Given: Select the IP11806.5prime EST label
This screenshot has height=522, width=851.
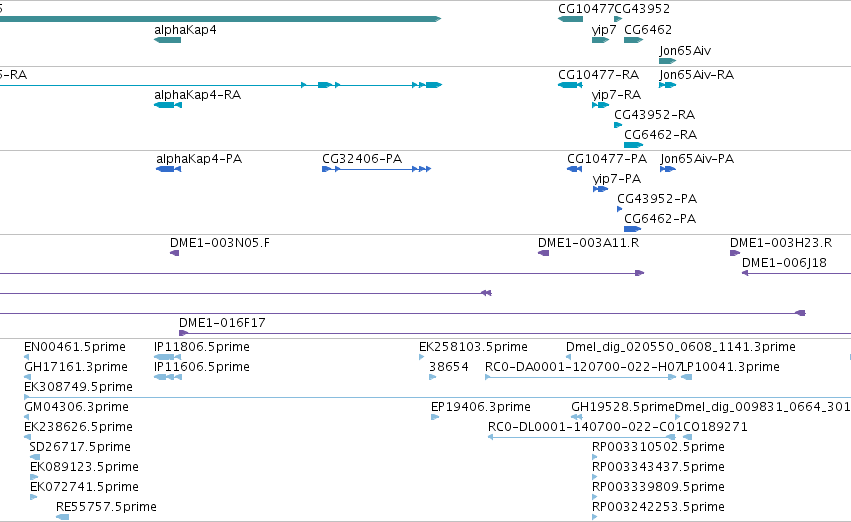Looking at the screenshot, I should click(202, 347).
